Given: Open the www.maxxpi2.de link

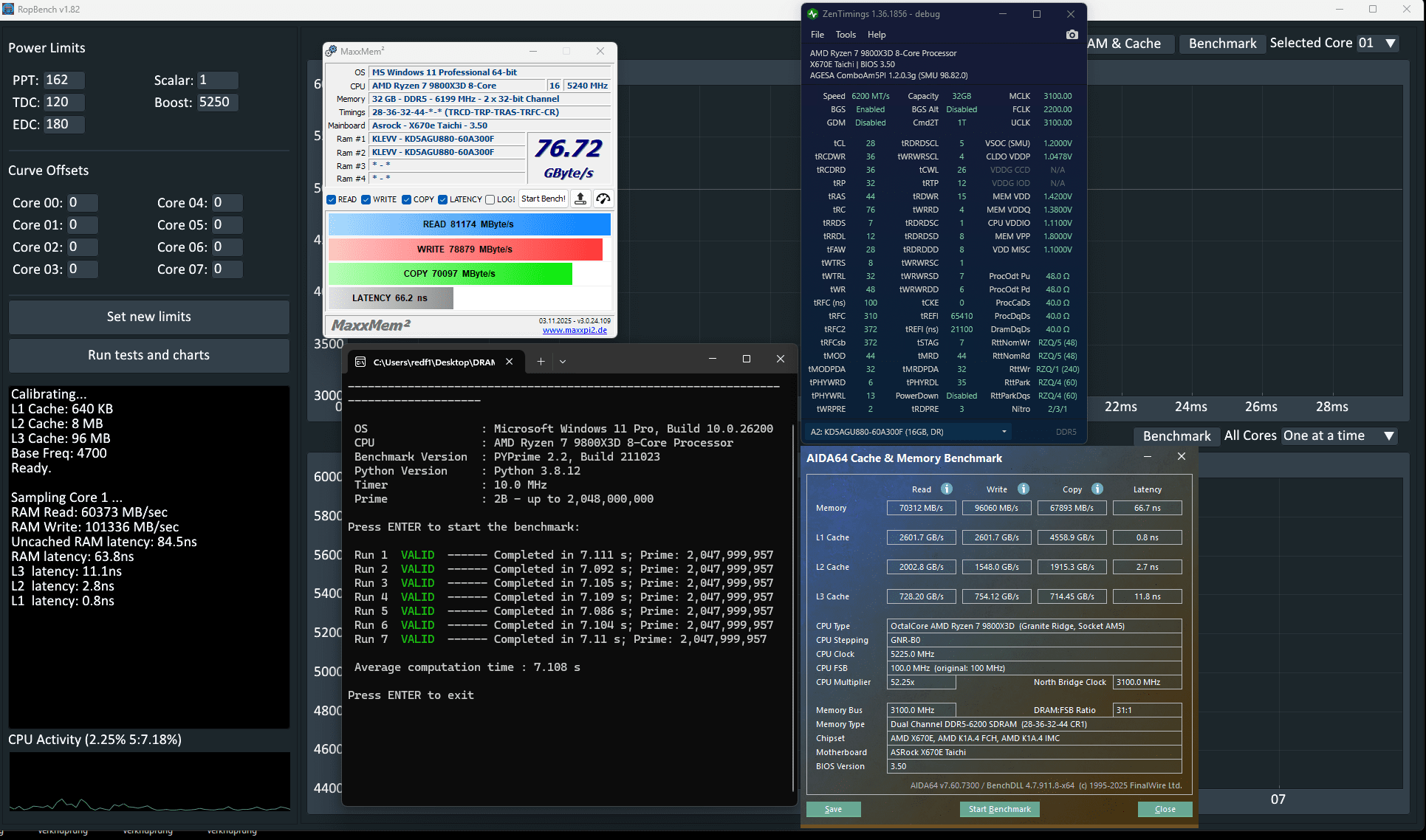Looking at the screenshot, I should tap(575, 330).
